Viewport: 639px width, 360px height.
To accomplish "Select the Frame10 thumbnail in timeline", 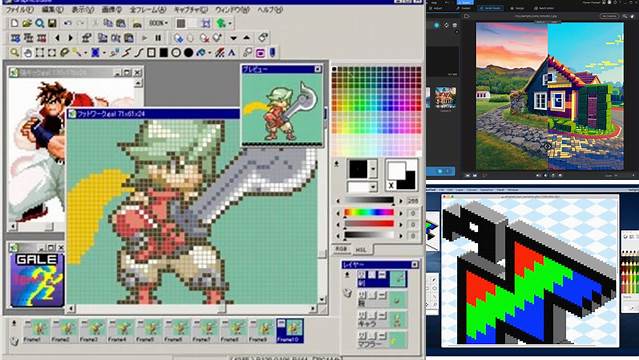I will point(290,331).
